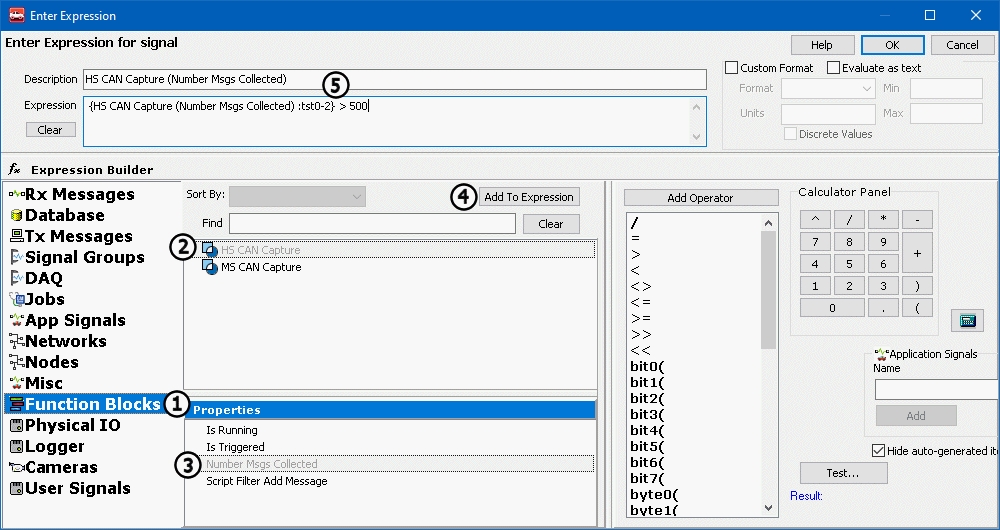
Task: Toggle the Evaluate as text checkbox
Action: 834,68
